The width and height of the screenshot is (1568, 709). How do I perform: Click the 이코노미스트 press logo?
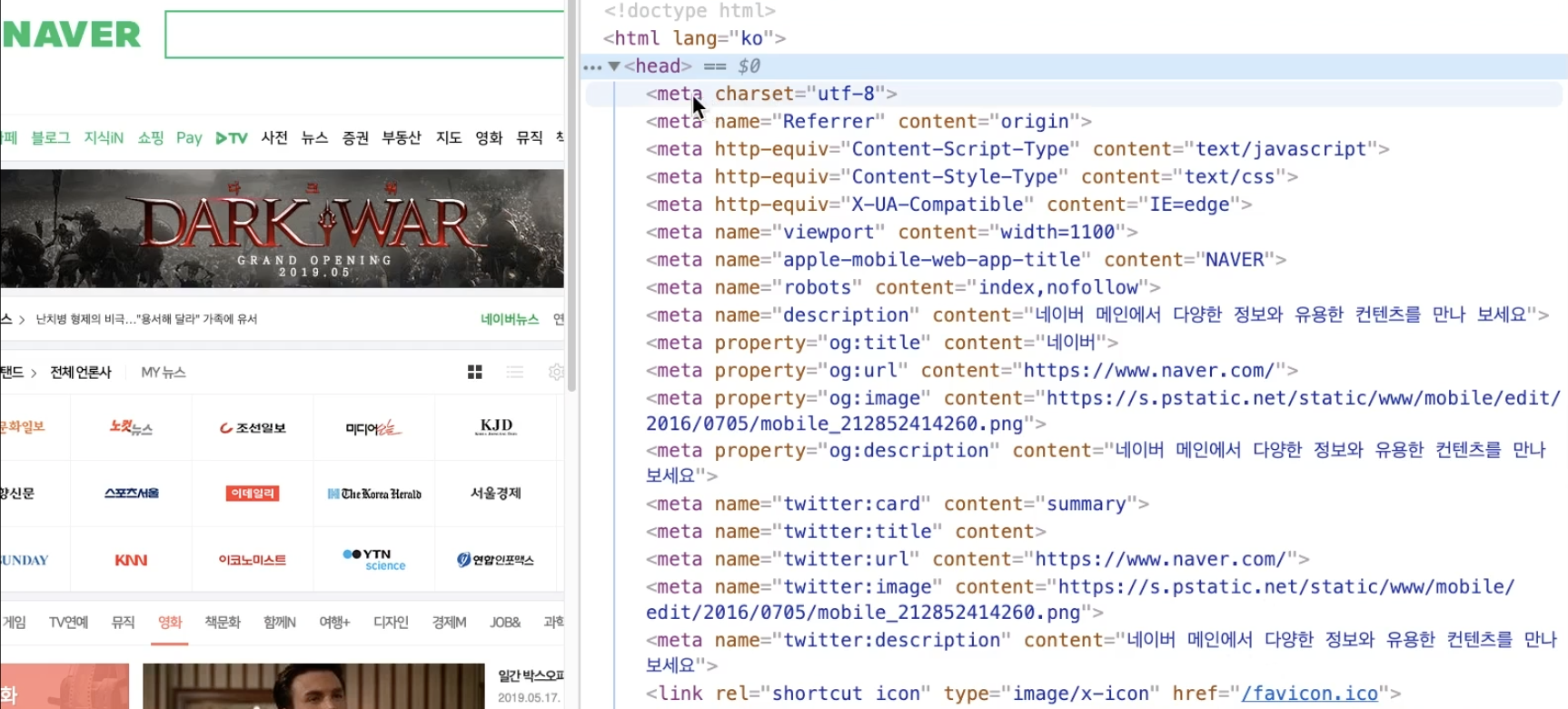click(x=253, y=560)
